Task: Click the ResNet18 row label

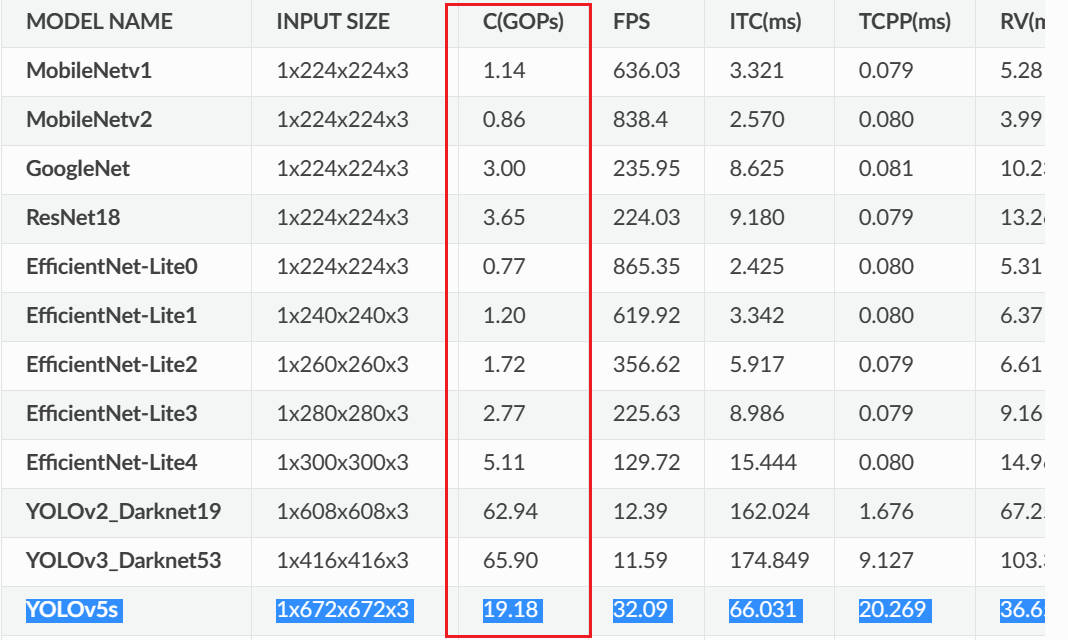Action: (x=71, y=218)
